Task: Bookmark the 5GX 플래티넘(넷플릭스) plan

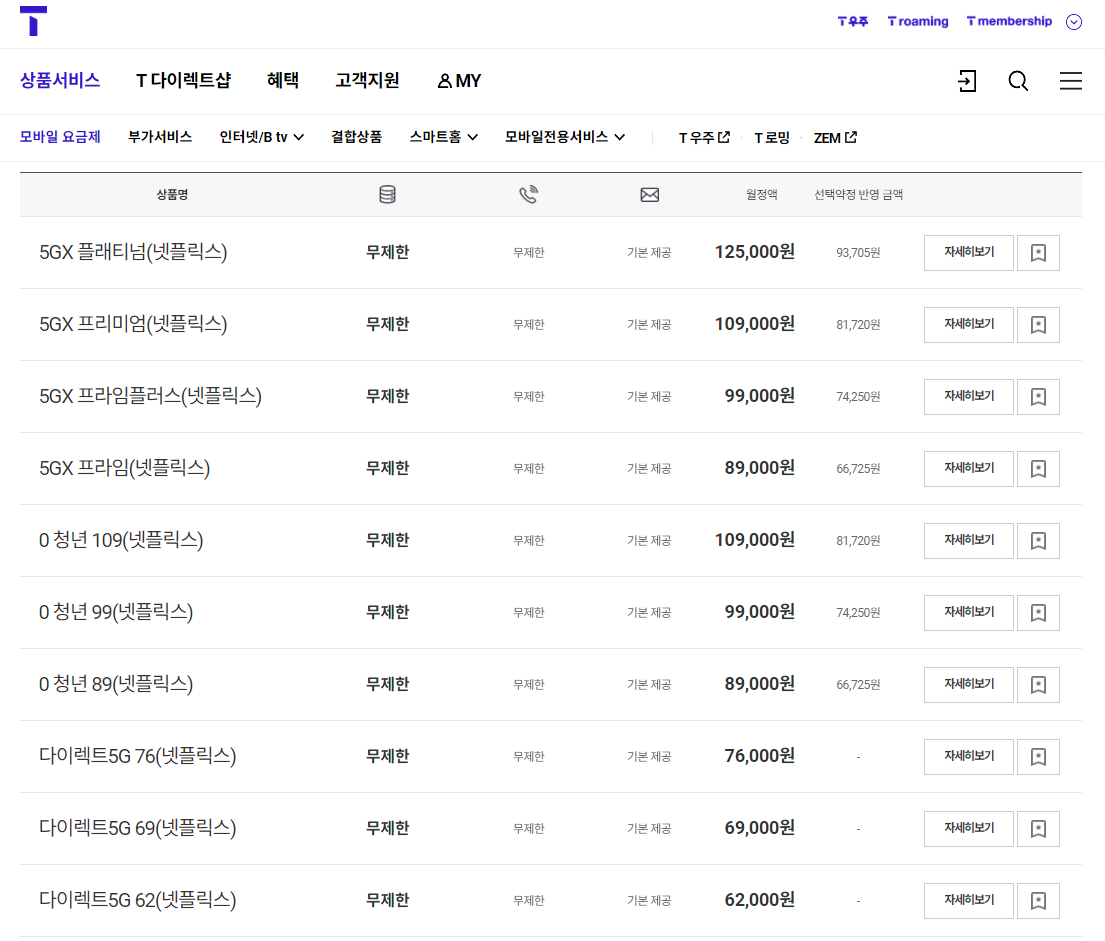Action: click(1038, 252)
